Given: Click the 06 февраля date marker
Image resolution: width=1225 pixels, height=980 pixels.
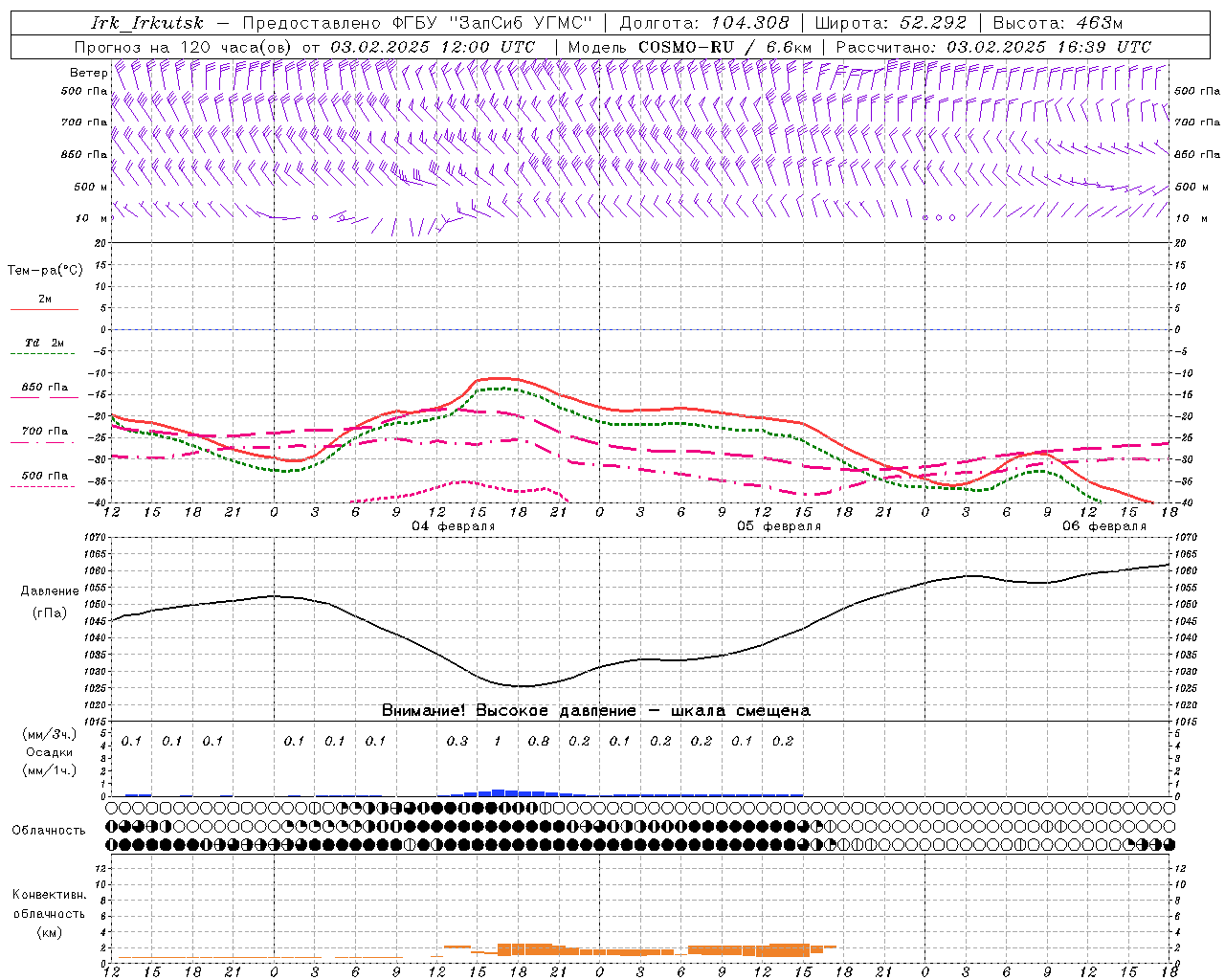Looking at the screenshot, I should pyautogui.click(x=1103, y=526).
